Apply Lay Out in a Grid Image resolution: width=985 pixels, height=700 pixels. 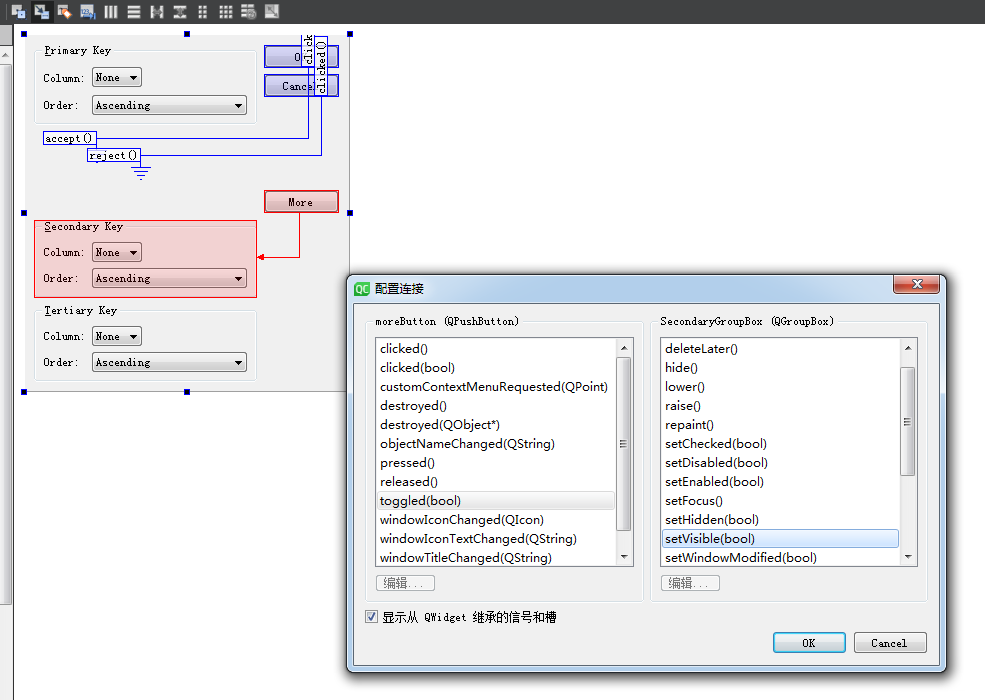(x=227, y=11)
